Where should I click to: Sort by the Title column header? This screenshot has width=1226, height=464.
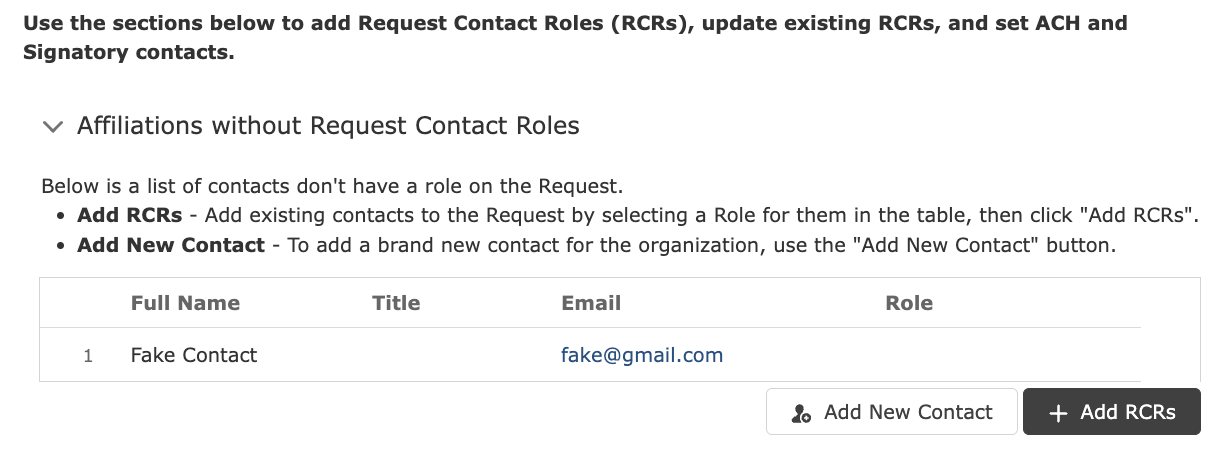click(396, 303)
